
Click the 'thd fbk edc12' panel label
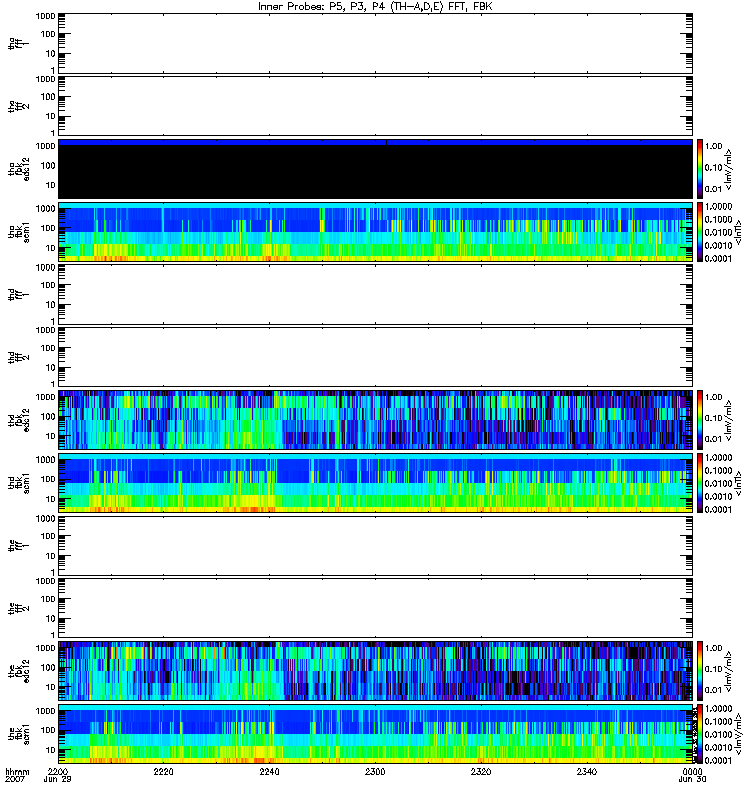pos(18,419)
